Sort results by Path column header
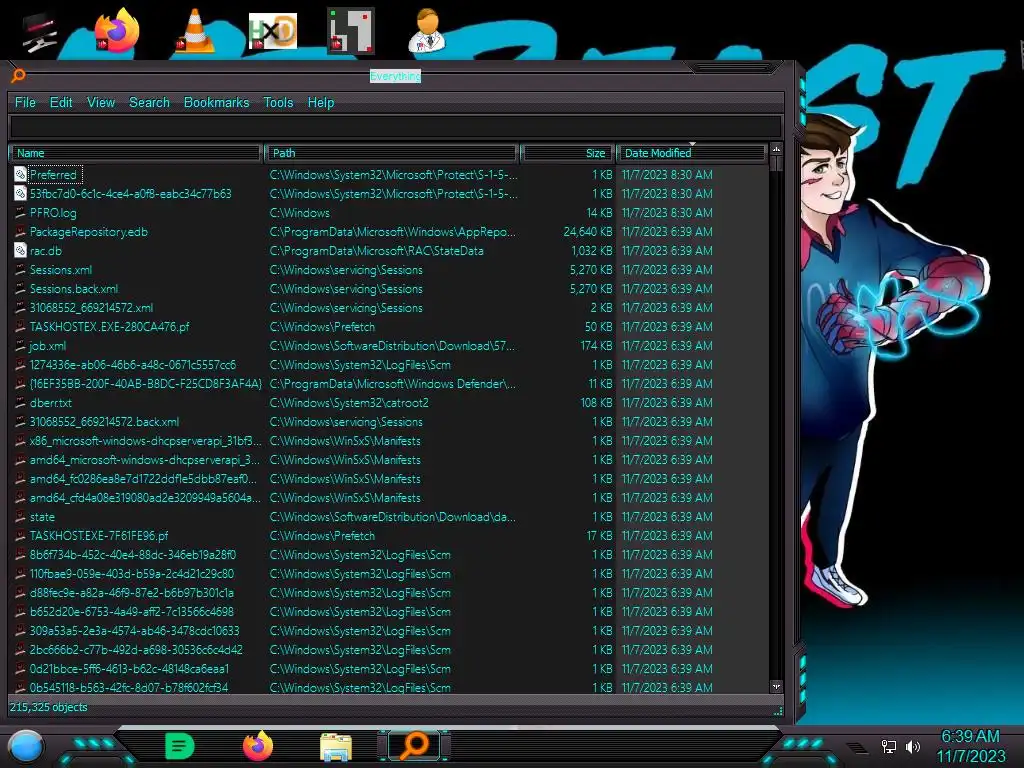The image size is (1024, 768). [x=392, y=153]
